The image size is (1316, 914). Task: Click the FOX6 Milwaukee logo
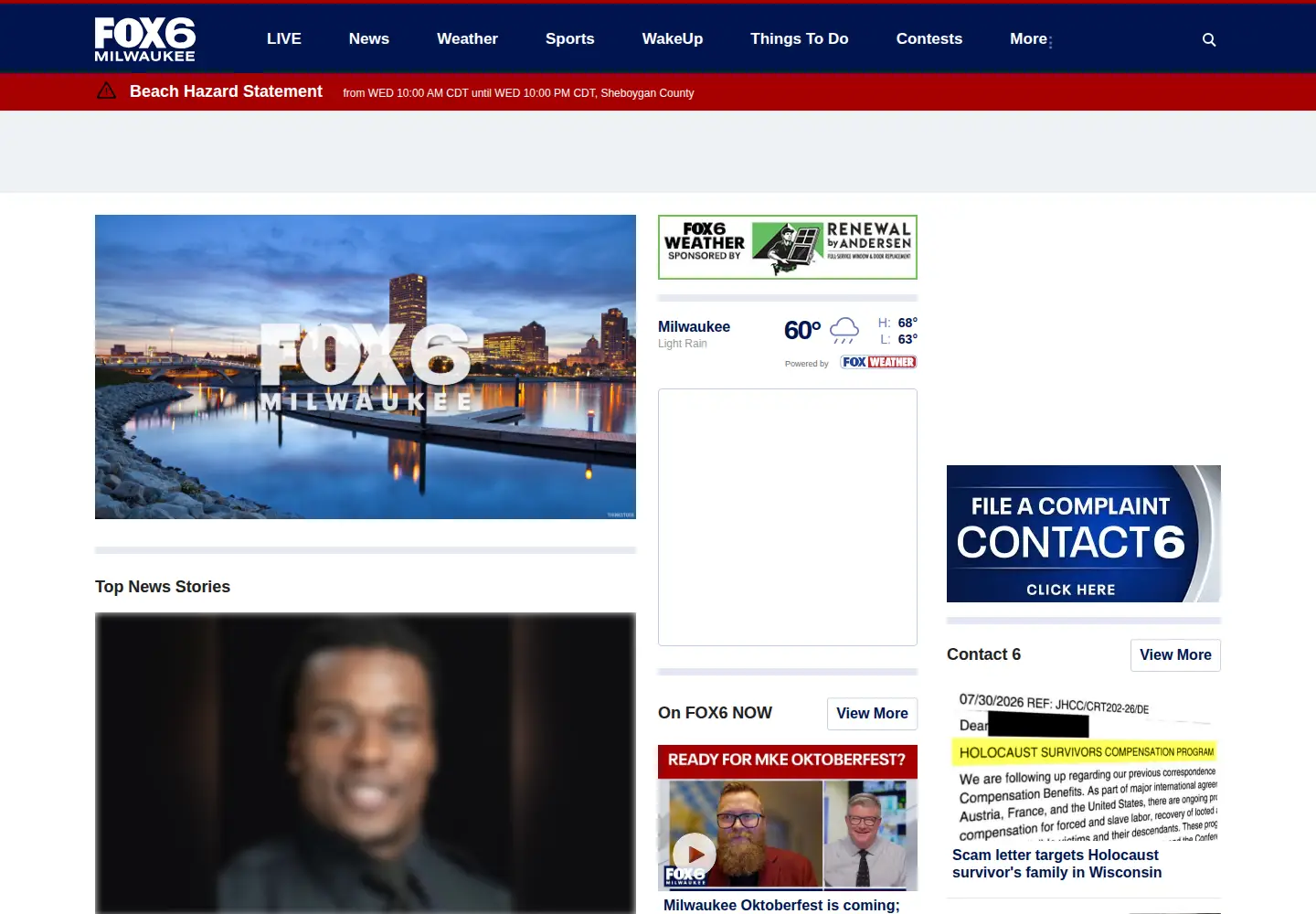(x=145, y=39)
